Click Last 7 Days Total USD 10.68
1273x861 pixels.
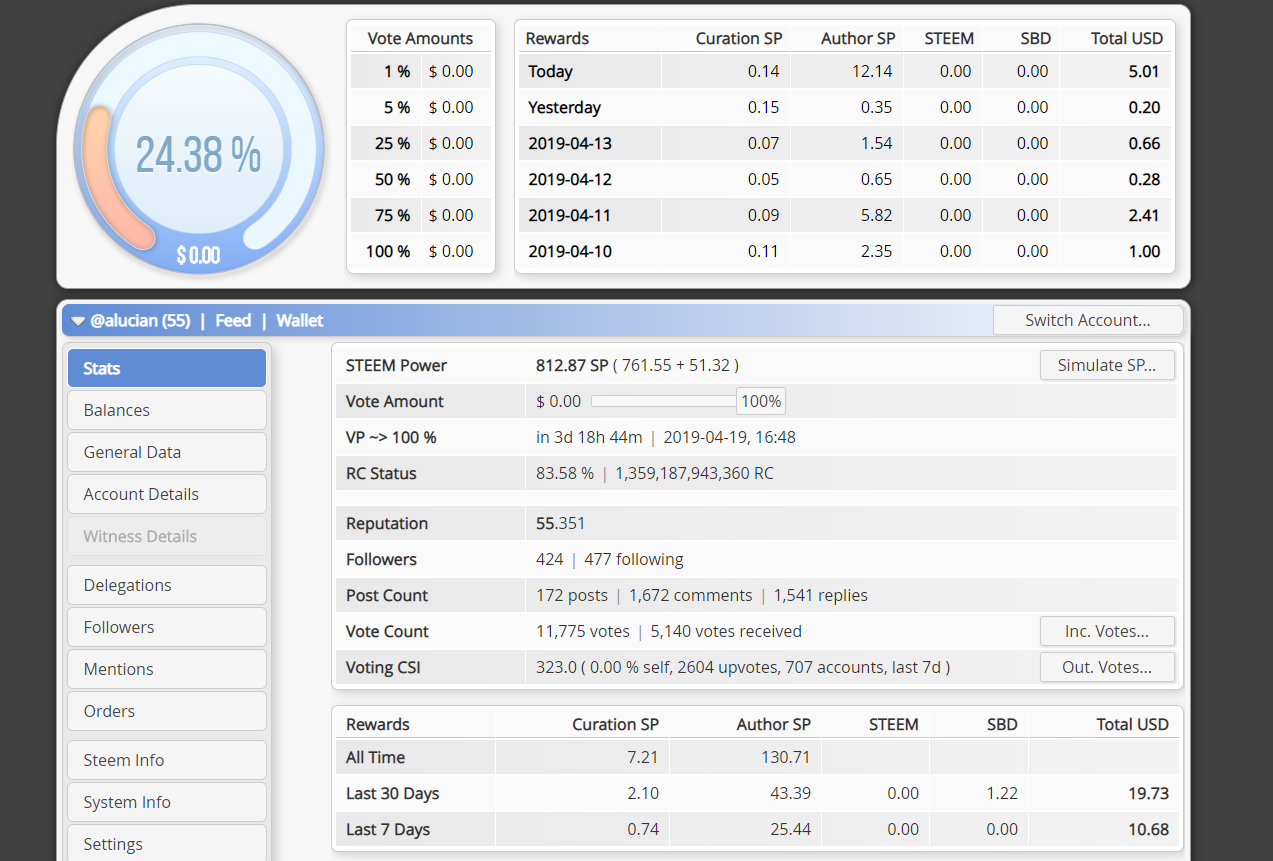coord(1148,829)
